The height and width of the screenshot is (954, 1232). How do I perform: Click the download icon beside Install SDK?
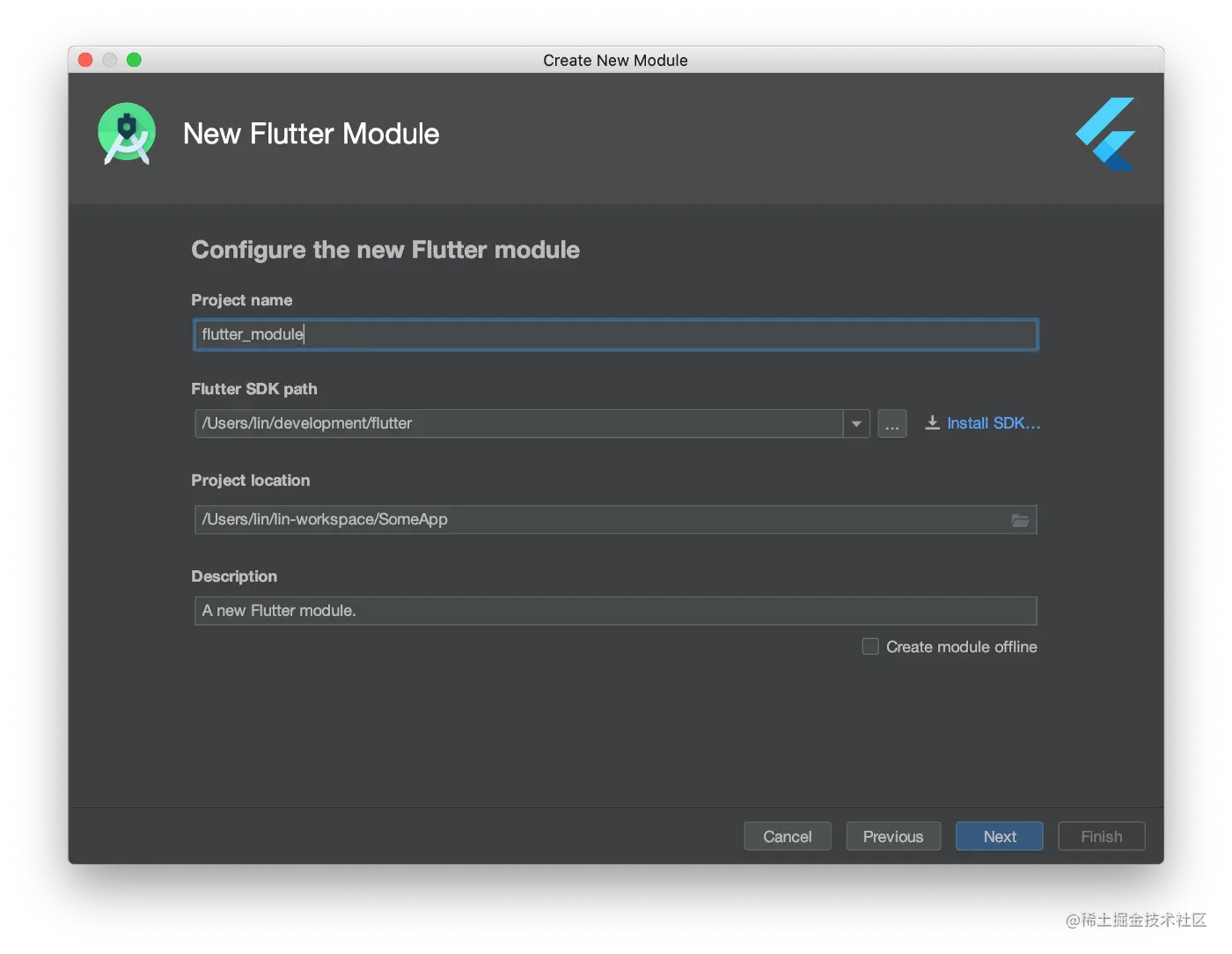(x=932, y=423)
